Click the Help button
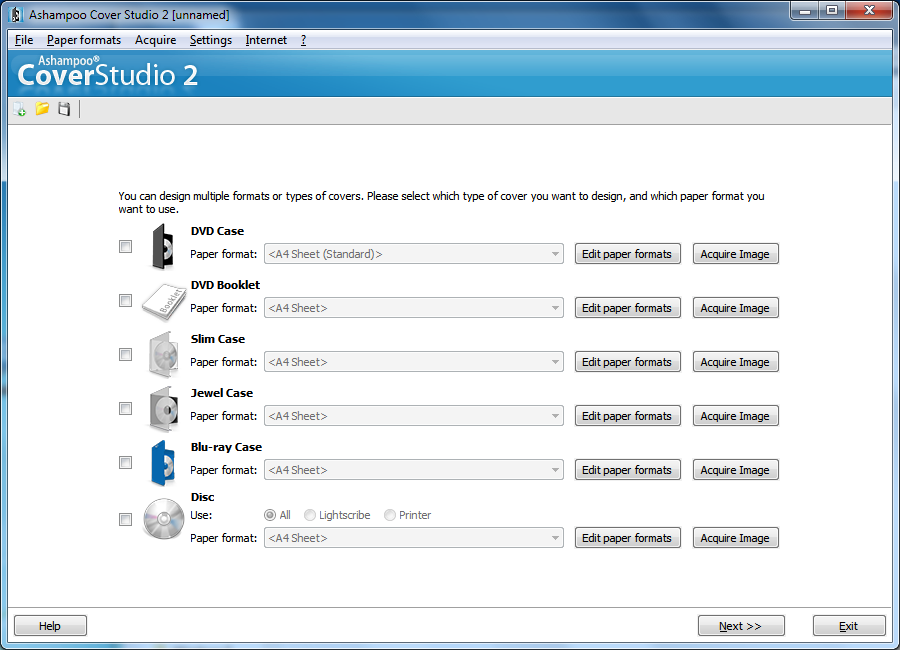 [x=50, y=626]
